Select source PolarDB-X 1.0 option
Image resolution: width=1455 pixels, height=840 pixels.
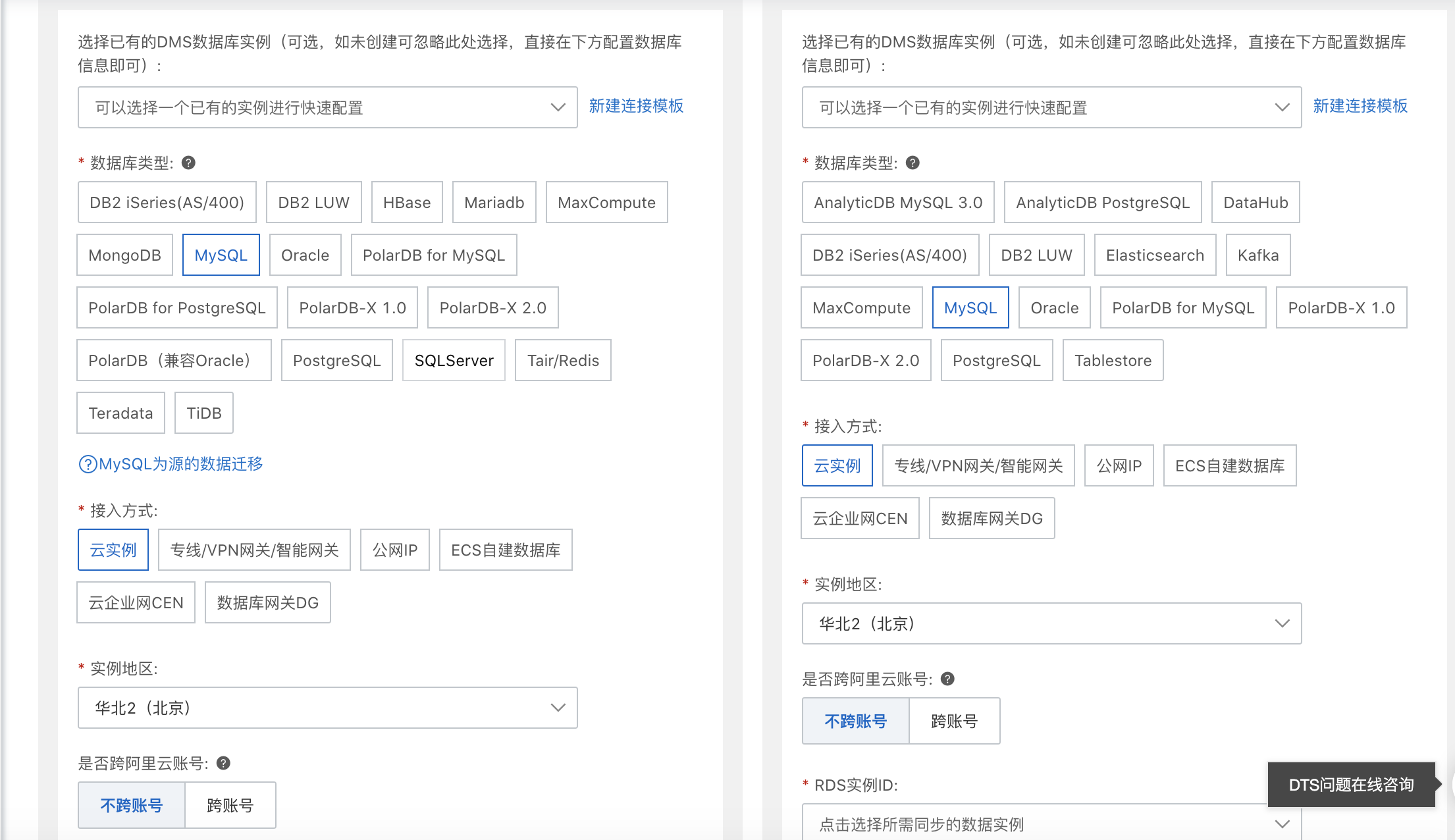pos(353,307)
